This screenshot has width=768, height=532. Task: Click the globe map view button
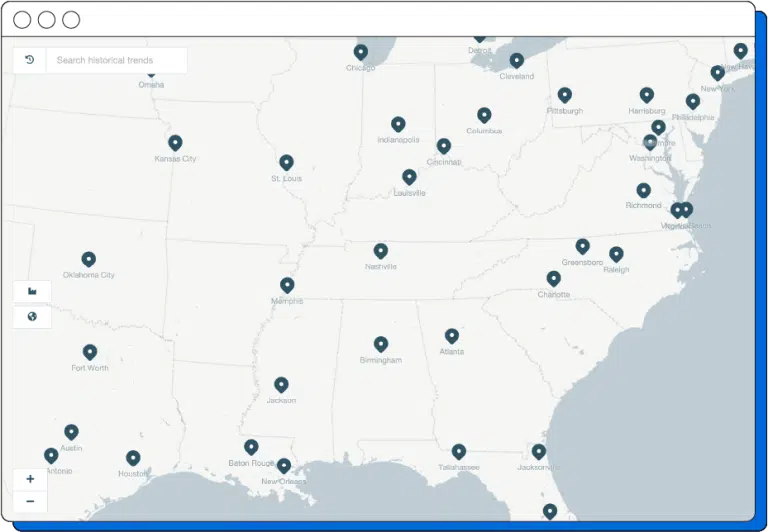tap(32, 317)
